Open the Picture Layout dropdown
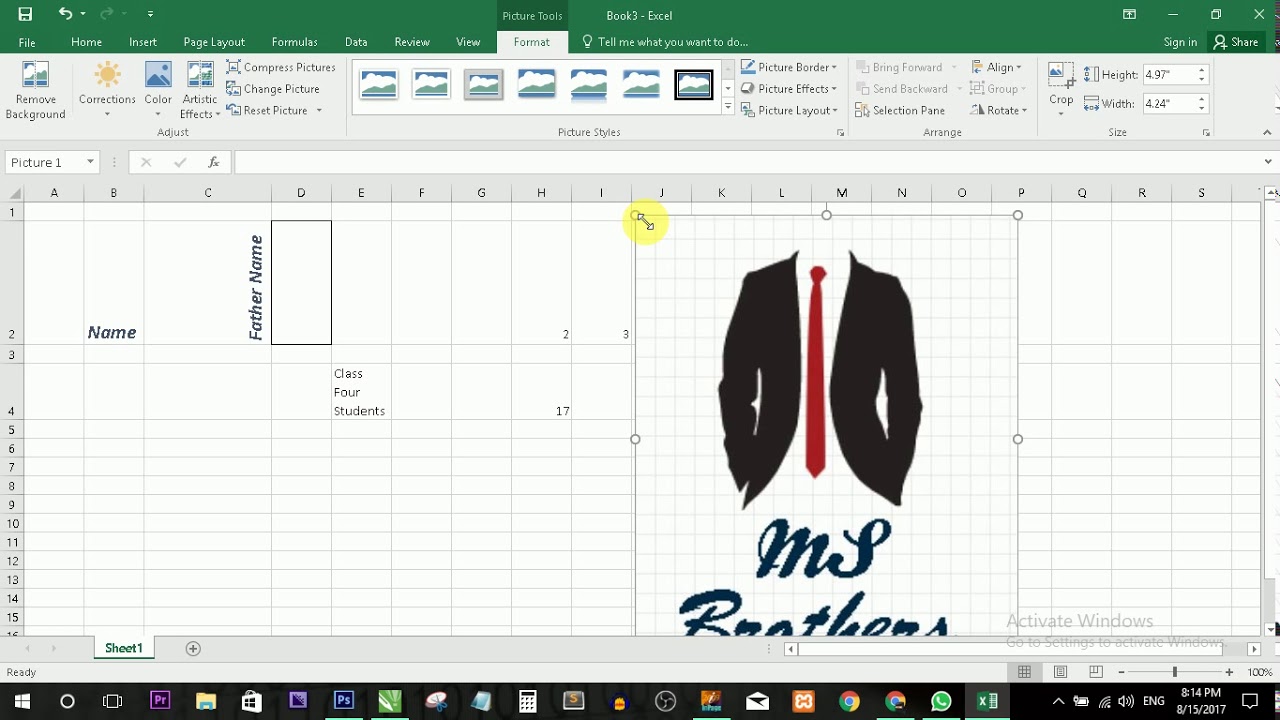1280x720 pixels. click(x=790, y=110)
